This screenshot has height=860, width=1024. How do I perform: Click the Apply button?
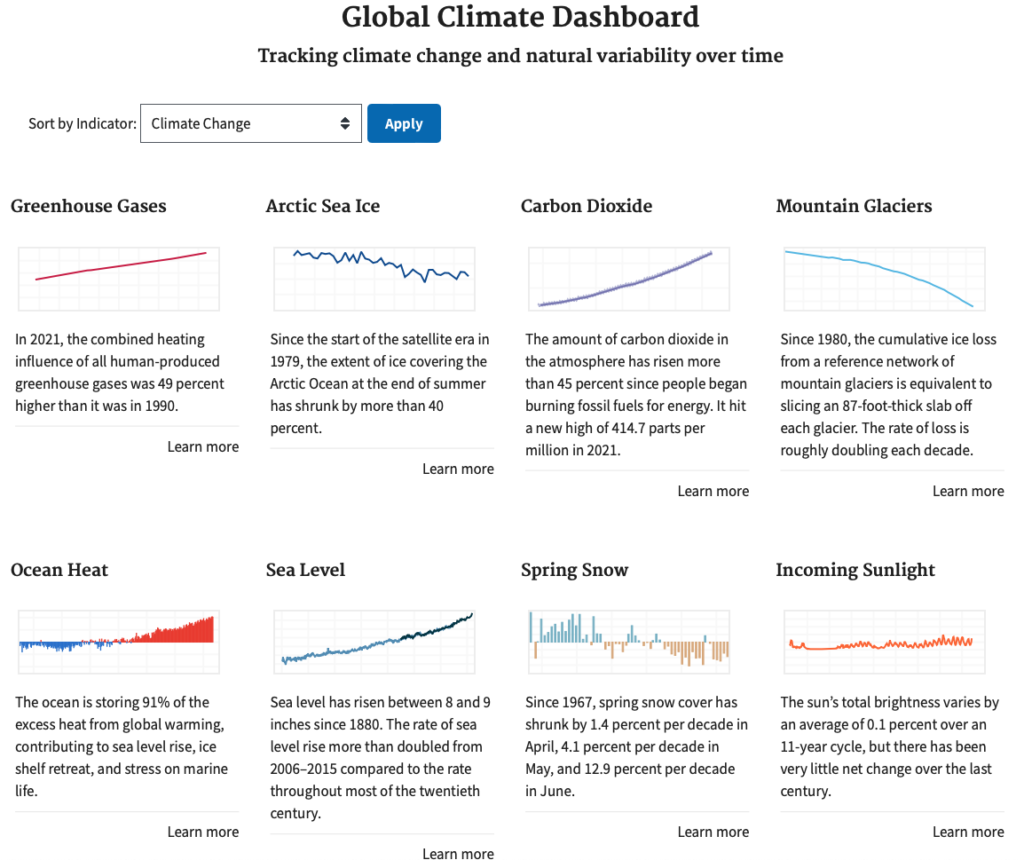(x=404, y=123)
